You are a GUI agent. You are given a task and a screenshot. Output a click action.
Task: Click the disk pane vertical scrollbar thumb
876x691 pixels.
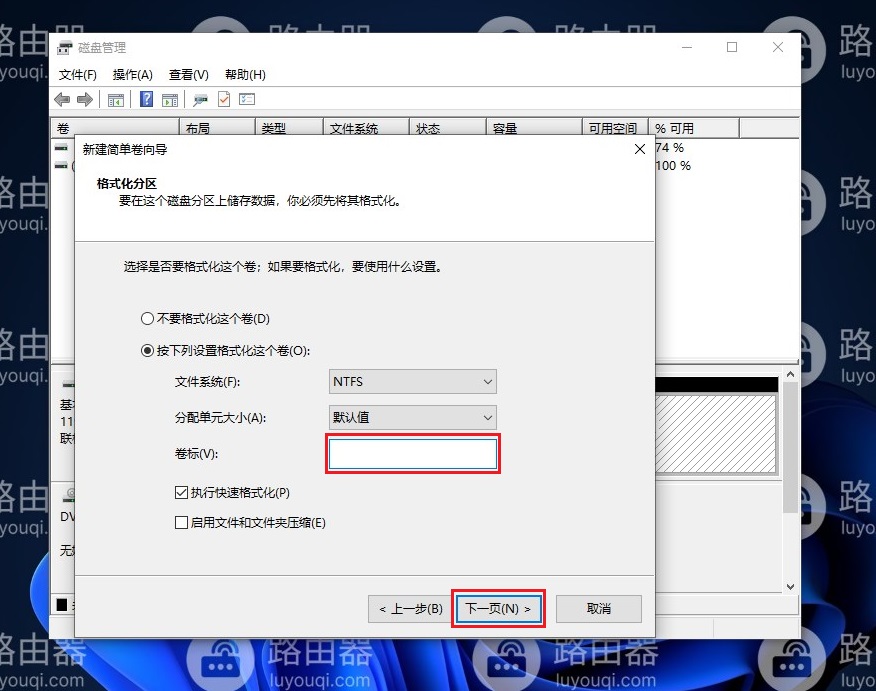pyautogui.click(x=790, y=447)
